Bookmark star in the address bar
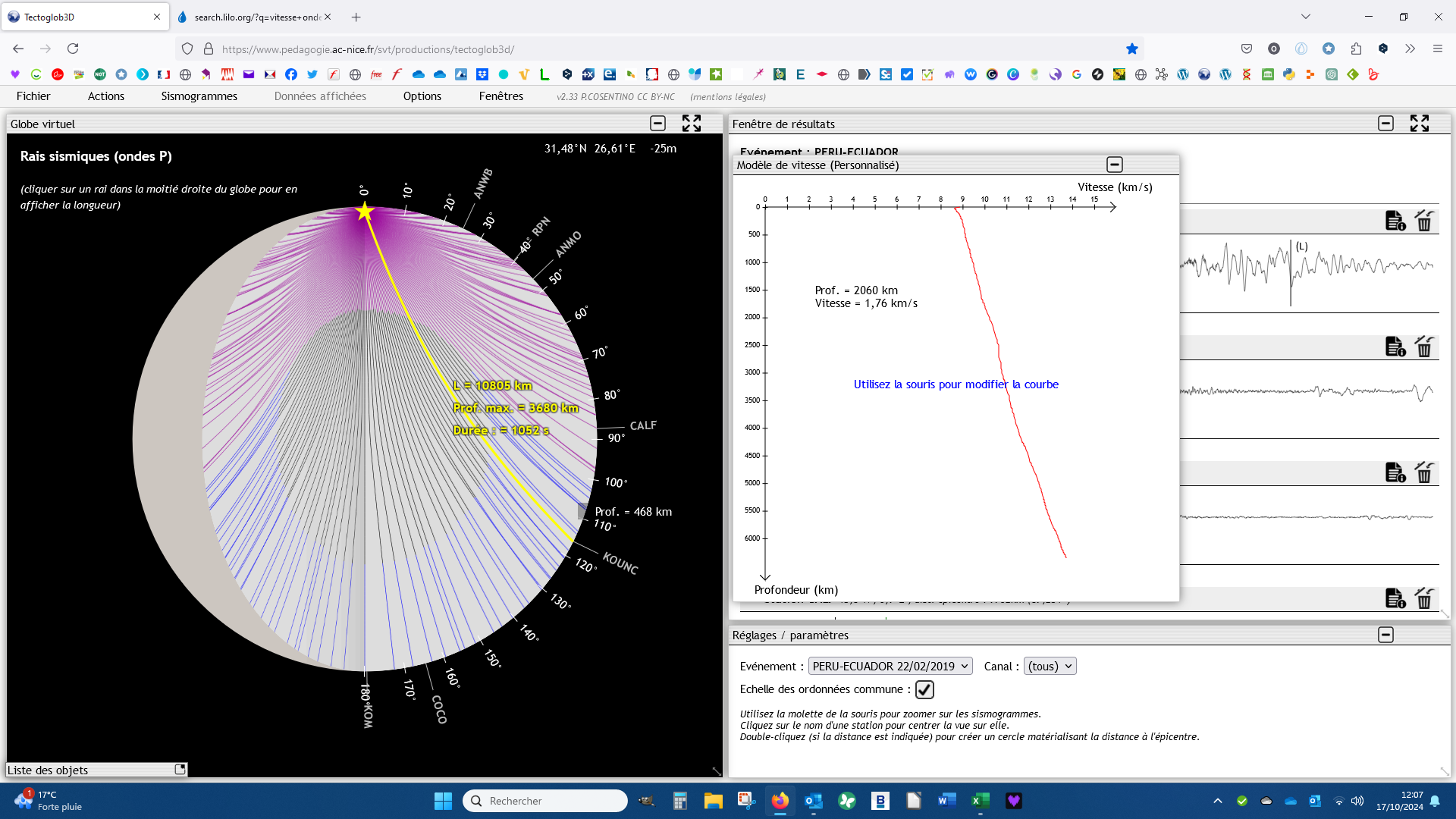The image size is (1456, 819). coord(1131,49)
